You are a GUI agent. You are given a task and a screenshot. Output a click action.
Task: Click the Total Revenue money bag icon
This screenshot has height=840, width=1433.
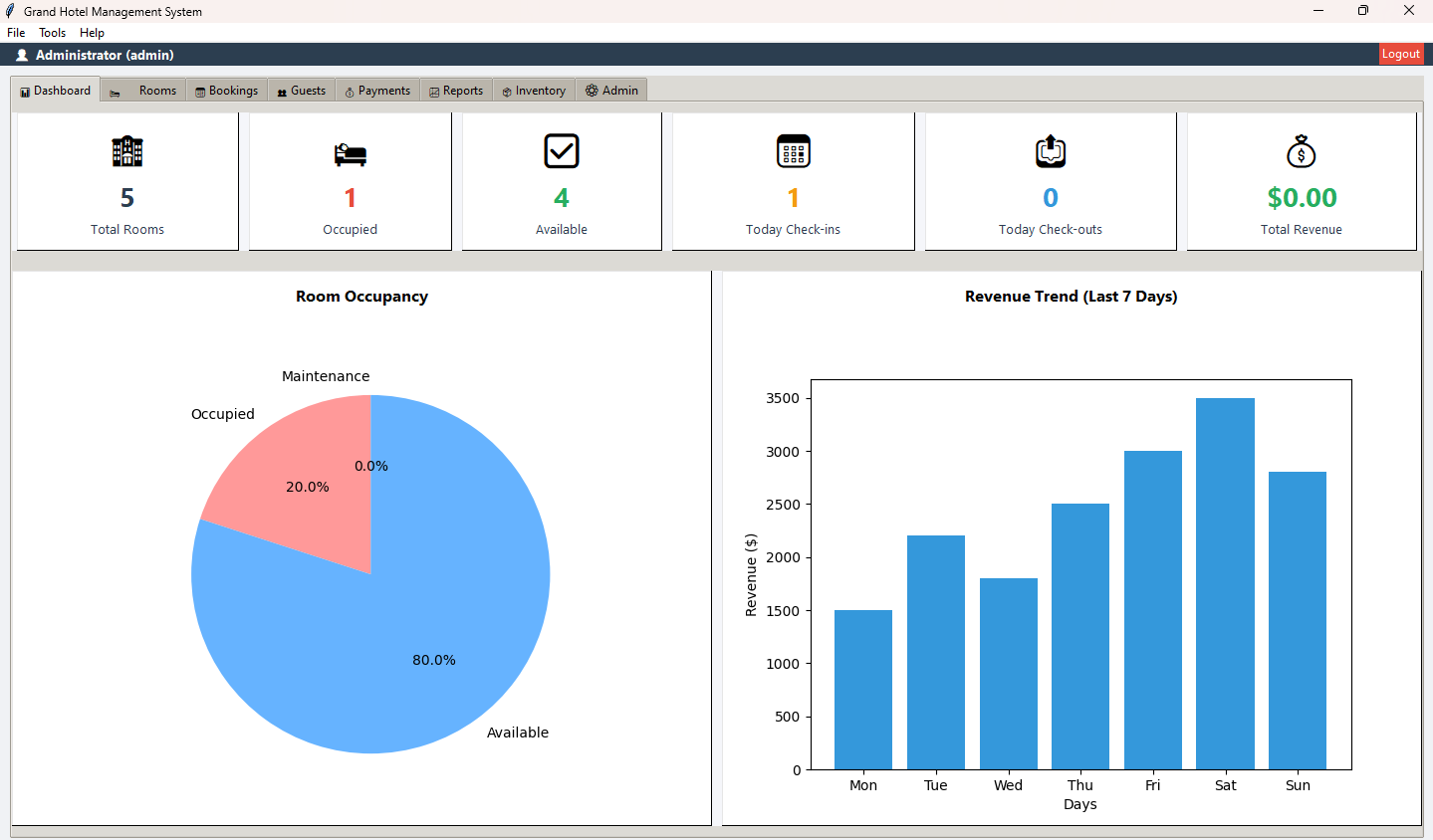pos(1302,151)
